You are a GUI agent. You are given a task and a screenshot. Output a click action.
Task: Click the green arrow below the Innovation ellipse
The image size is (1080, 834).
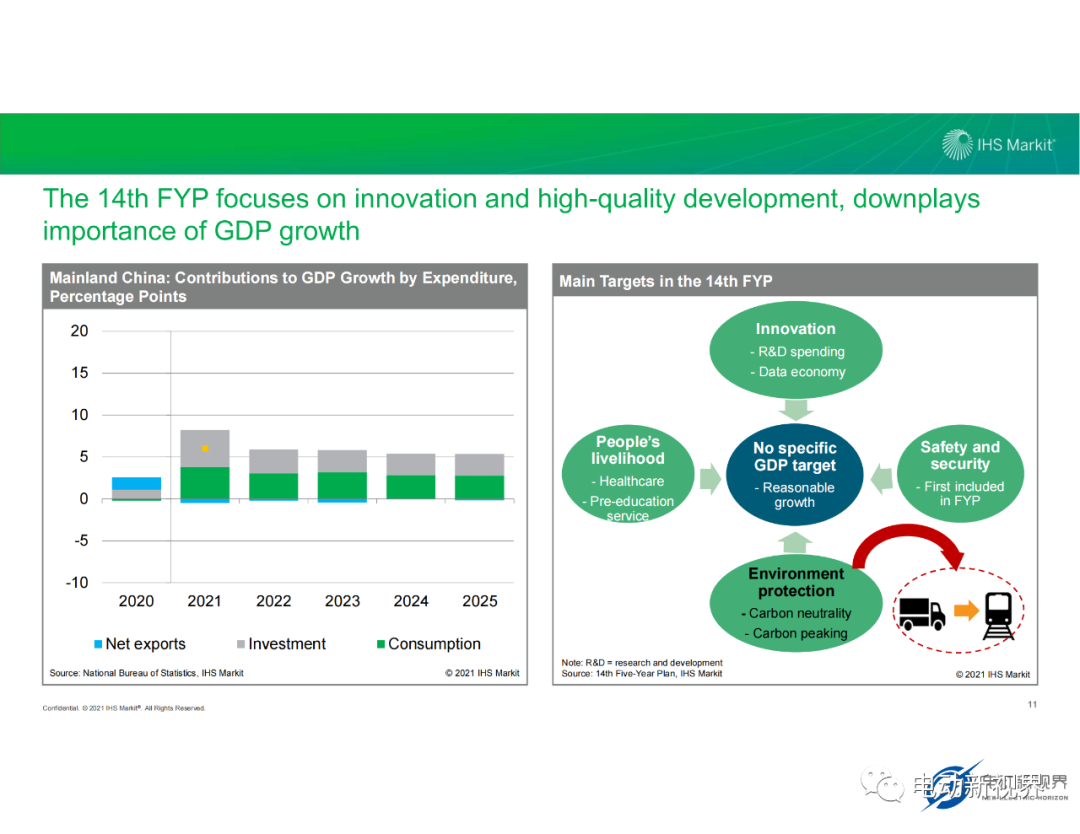click(x=796, y=410)
